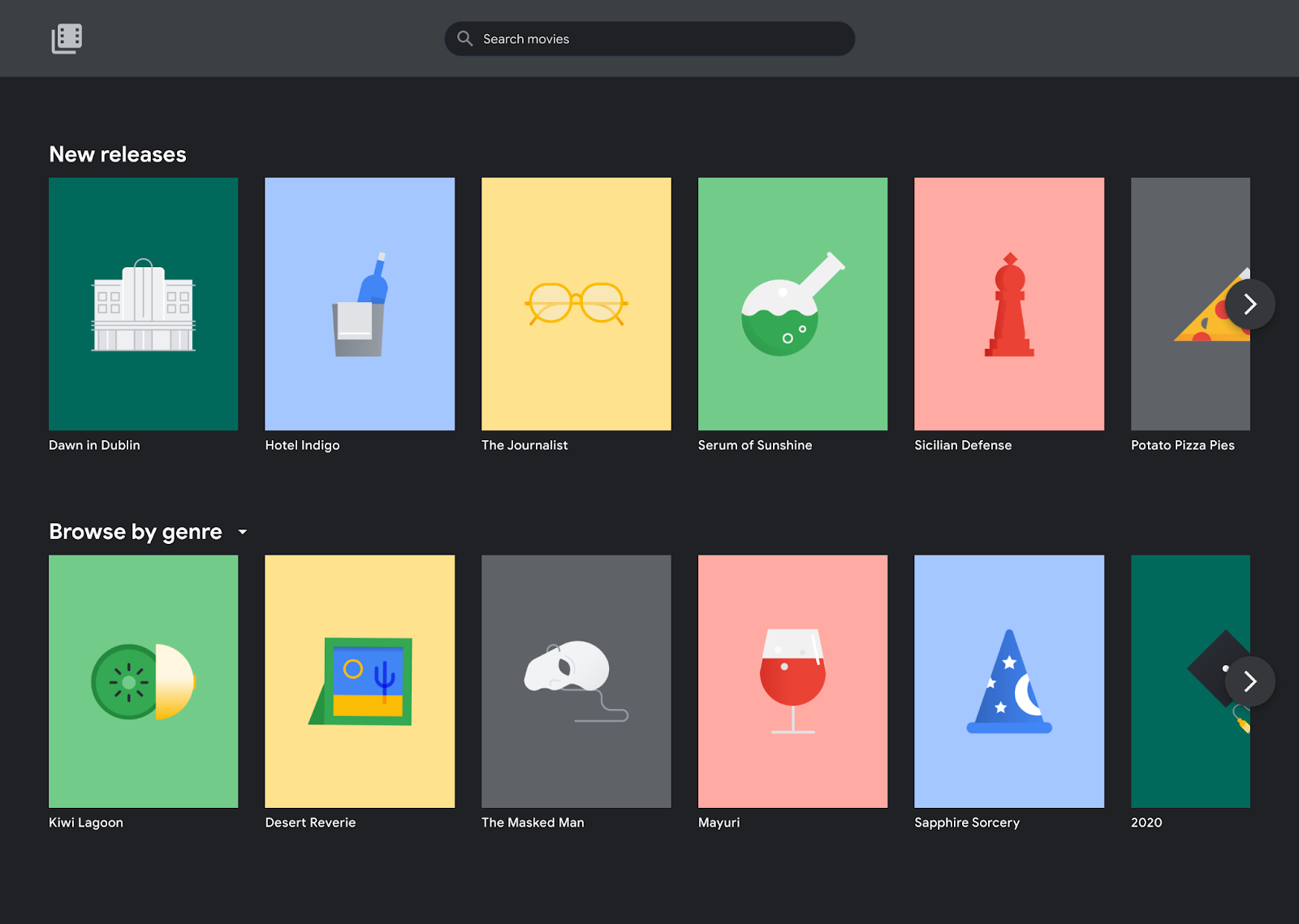
Task: Open the Mayuri wine glass poster
Action: [x=792, y=681]
